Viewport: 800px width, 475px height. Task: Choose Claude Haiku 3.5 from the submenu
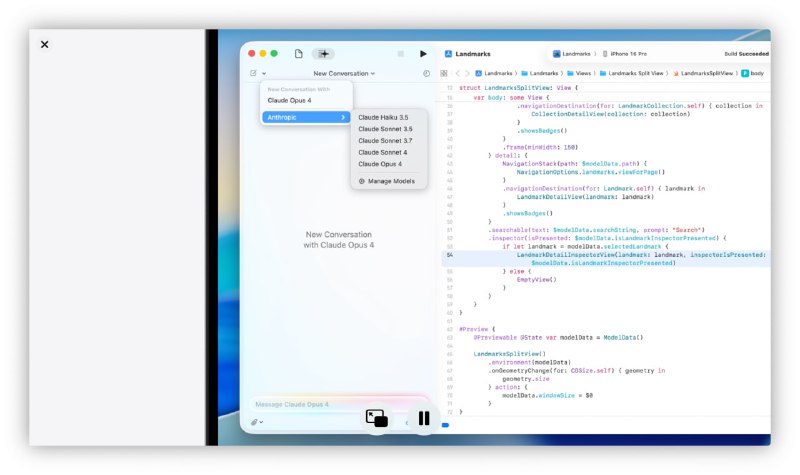[x=383, y=117]
